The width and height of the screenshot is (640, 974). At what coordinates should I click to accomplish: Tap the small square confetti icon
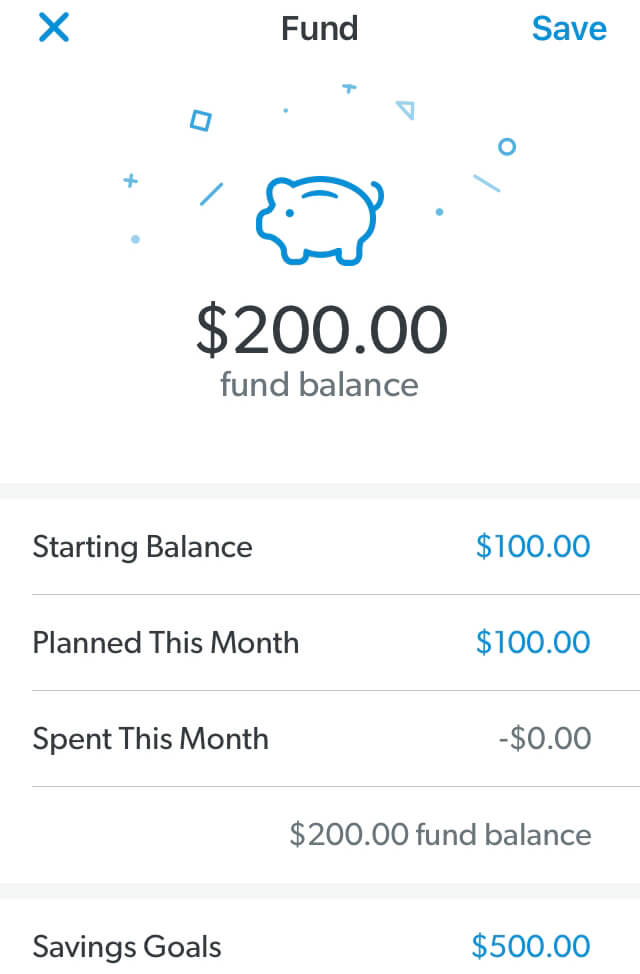pyautogui.click(x=200, y=121)
